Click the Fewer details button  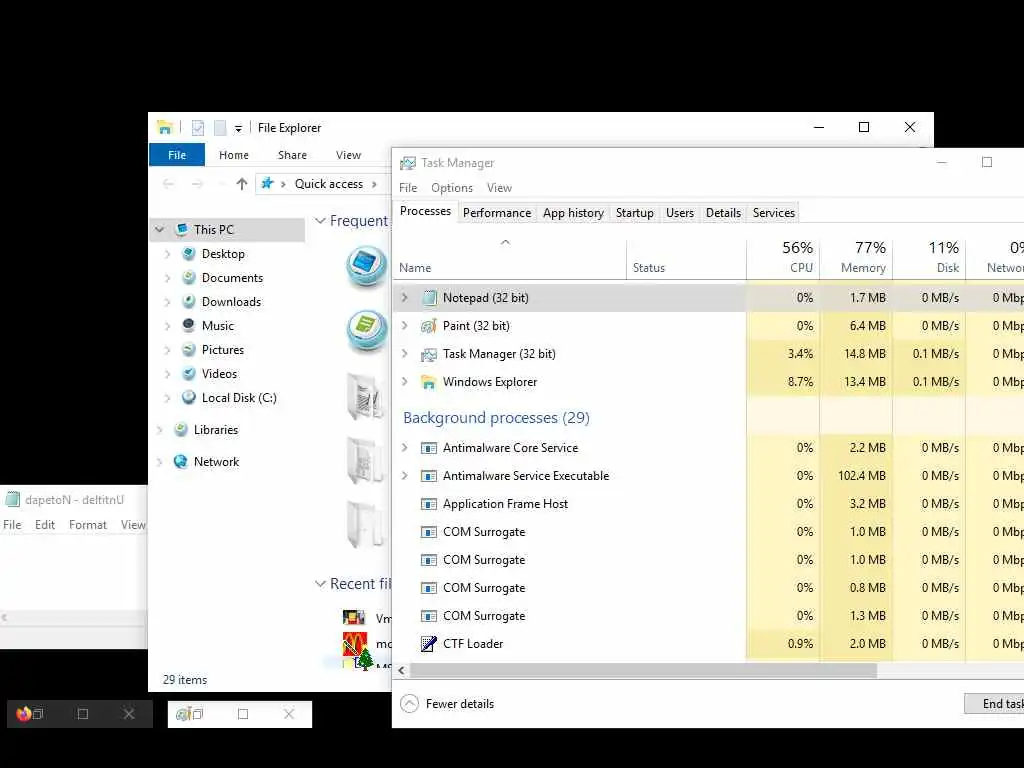coord(447,703)
